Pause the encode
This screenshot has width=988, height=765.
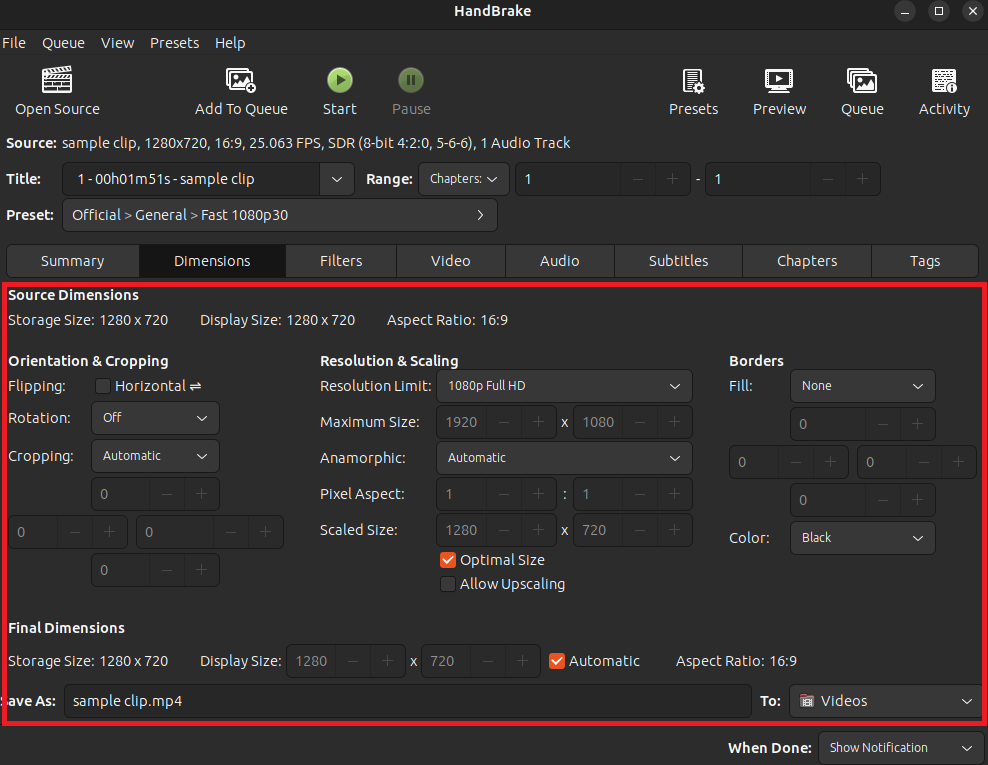[x=411, y=90]
